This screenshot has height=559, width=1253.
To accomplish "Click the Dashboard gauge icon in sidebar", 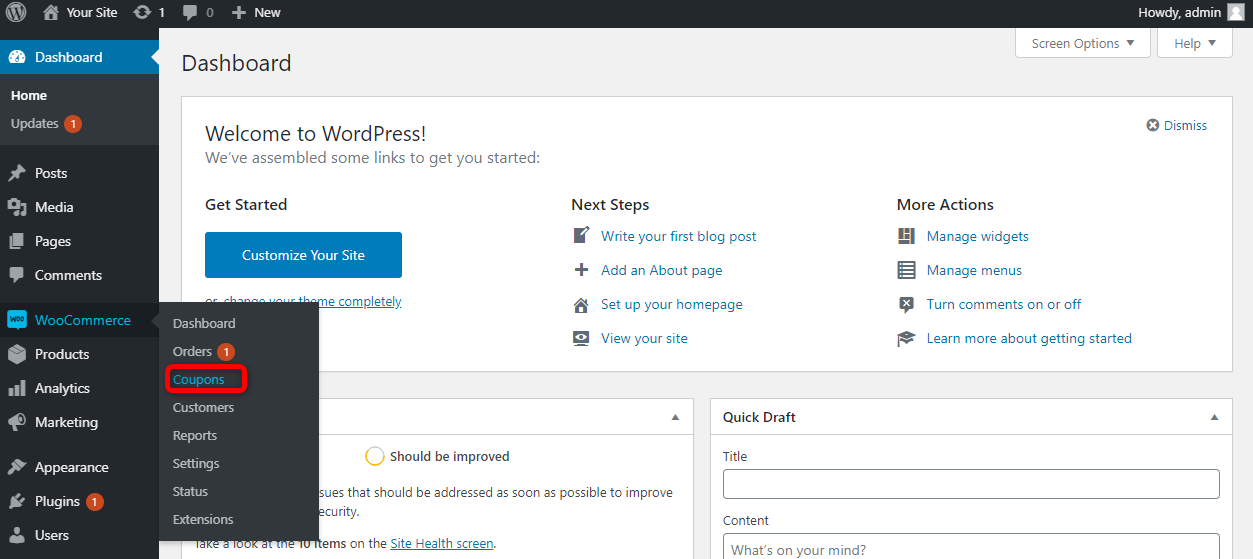I will coord(17,57).
